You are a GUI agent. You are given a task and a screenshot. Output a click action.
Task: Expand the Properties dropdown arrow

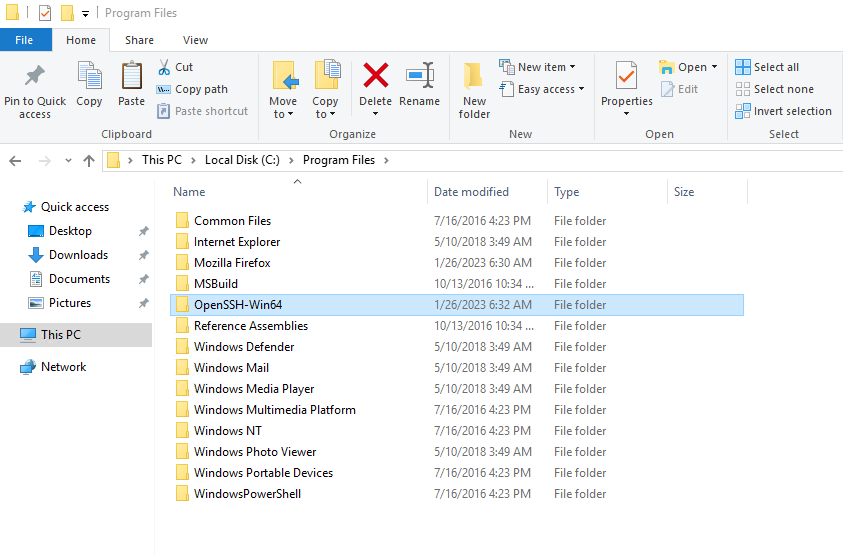coord(626,114)
